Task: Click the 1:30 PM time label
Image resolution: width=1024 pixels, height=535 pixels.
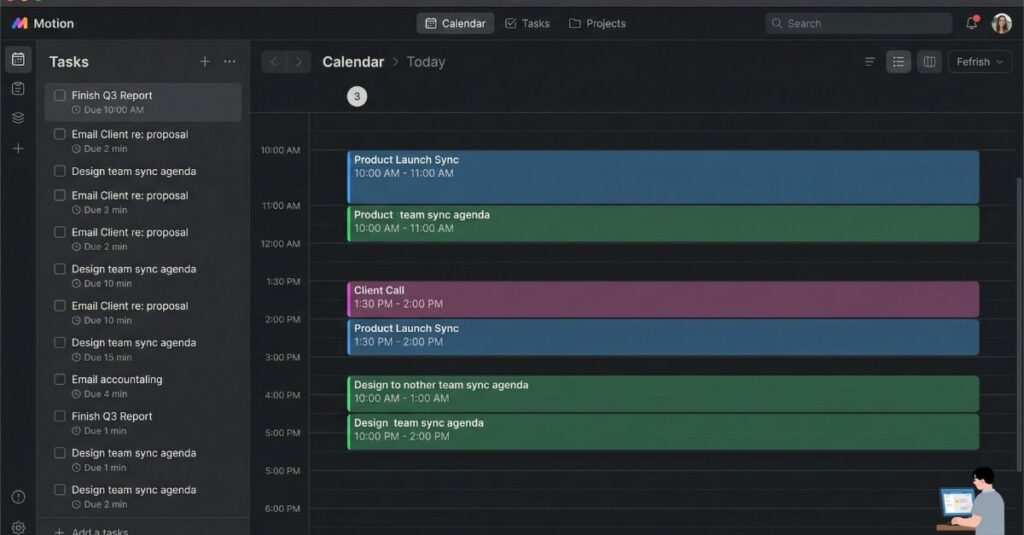Action: pyautogui.click(x=283, y=282)
